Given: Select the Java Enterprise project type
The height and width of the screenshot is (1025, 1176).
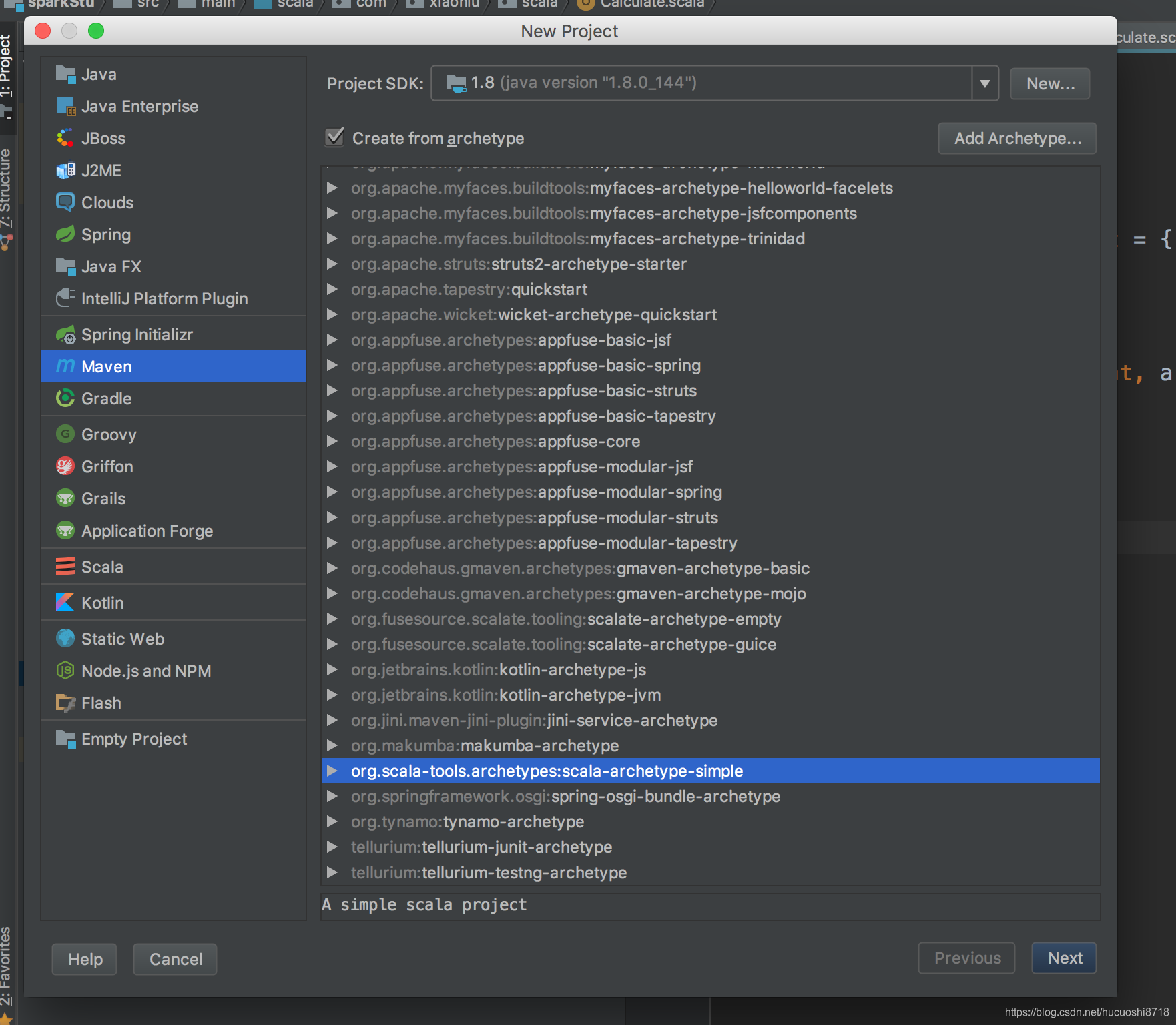Looking at the screenshot, I should coord(174,107).
